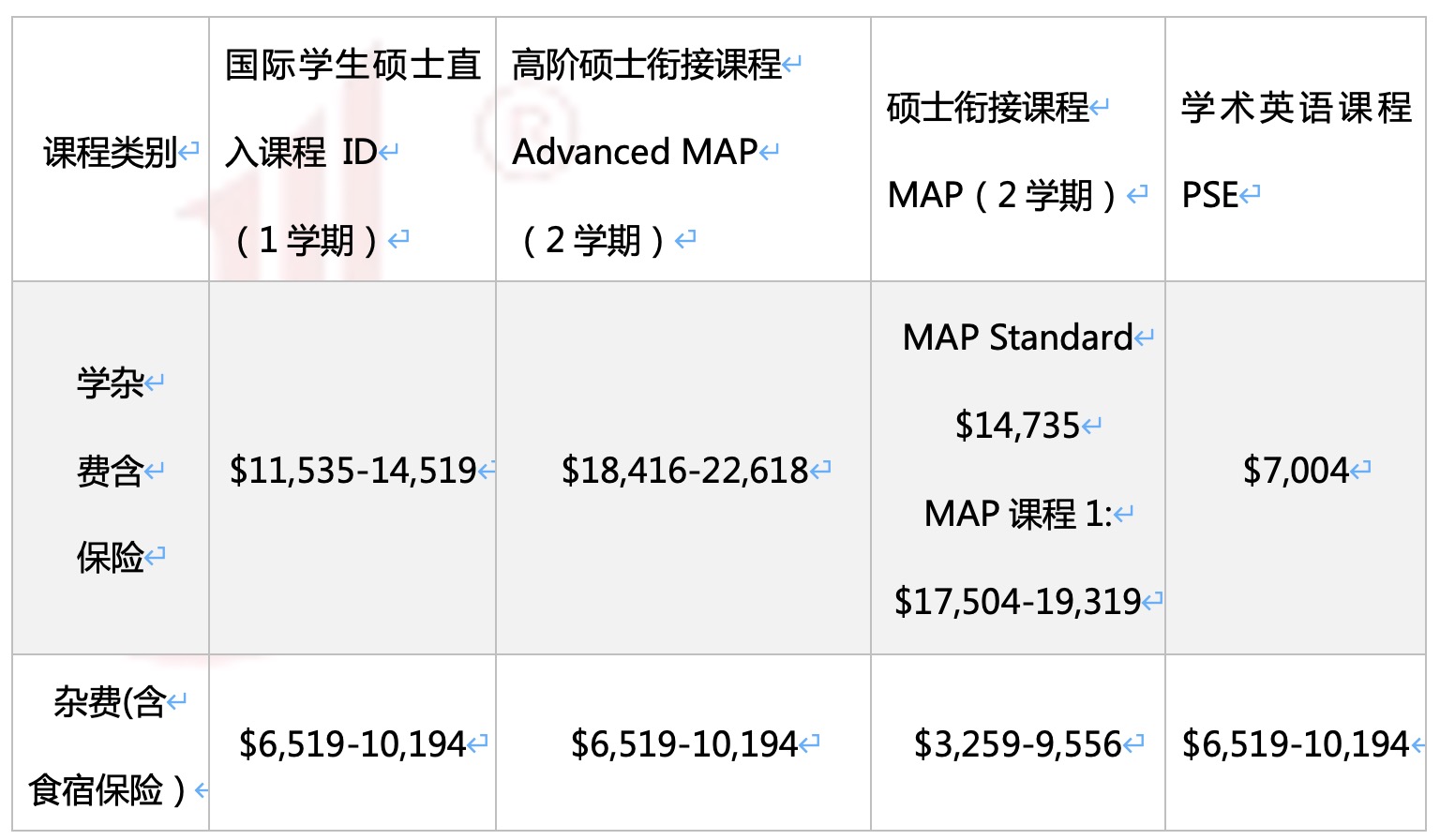Select the MAP (2学期) header line
The image size is (1440, 840).
1002,195
